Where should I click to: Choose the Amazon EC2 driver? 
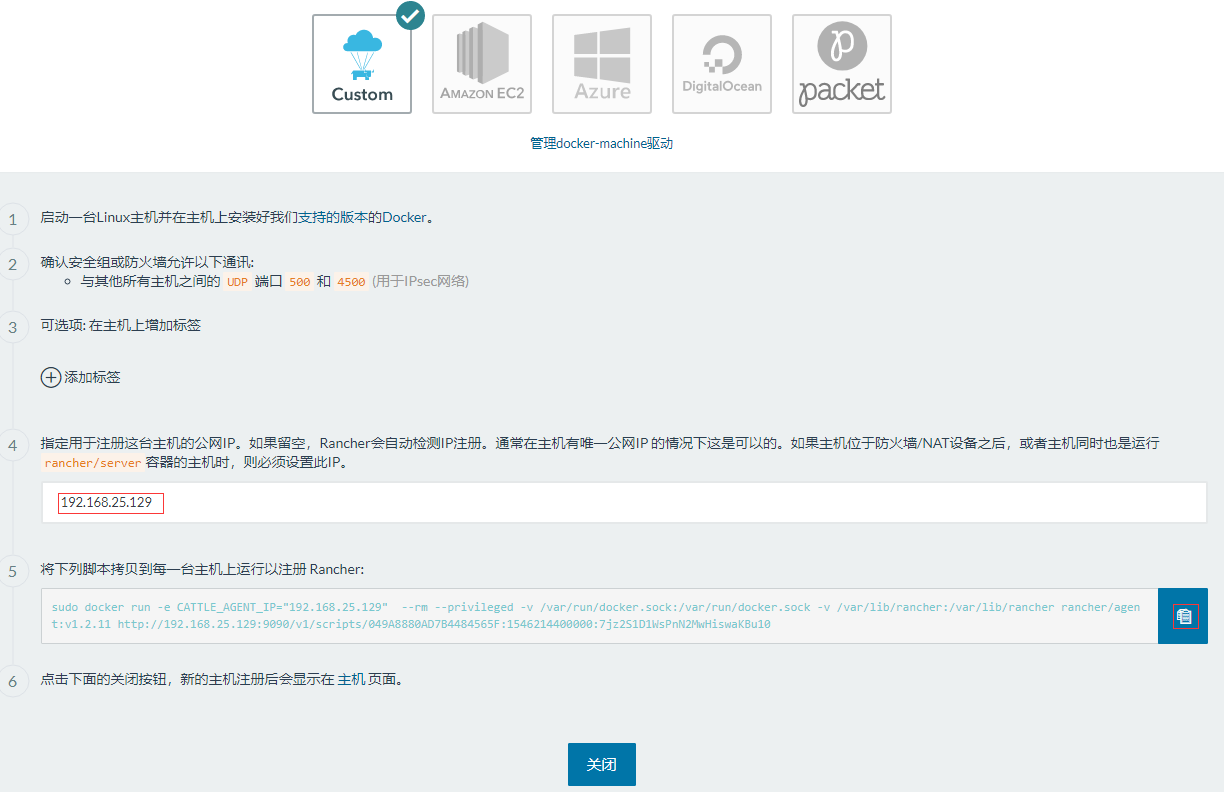click(x=482, y=64)
